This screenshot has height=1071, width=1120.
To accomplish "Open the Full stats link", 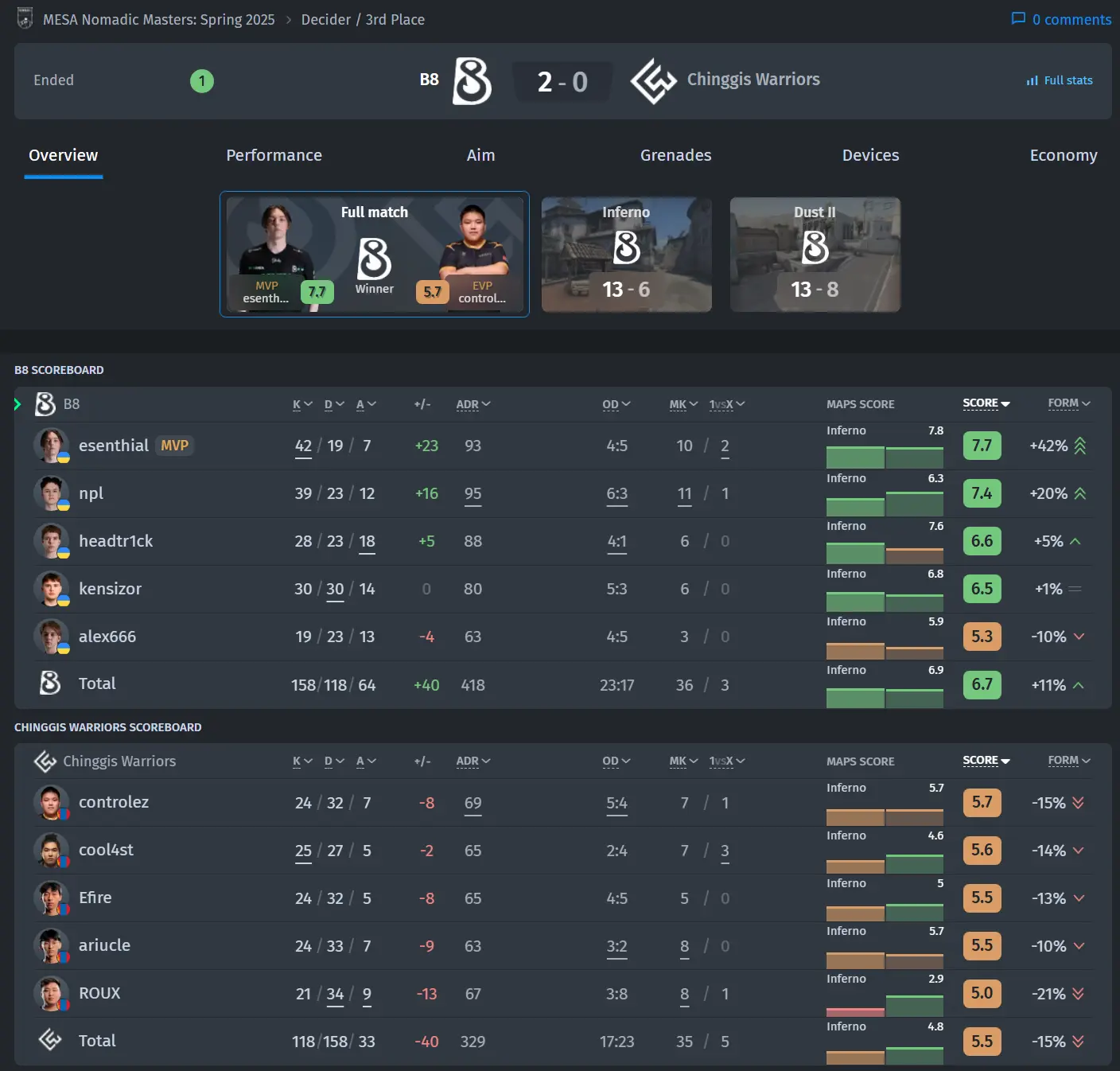I will (1060, 80).
